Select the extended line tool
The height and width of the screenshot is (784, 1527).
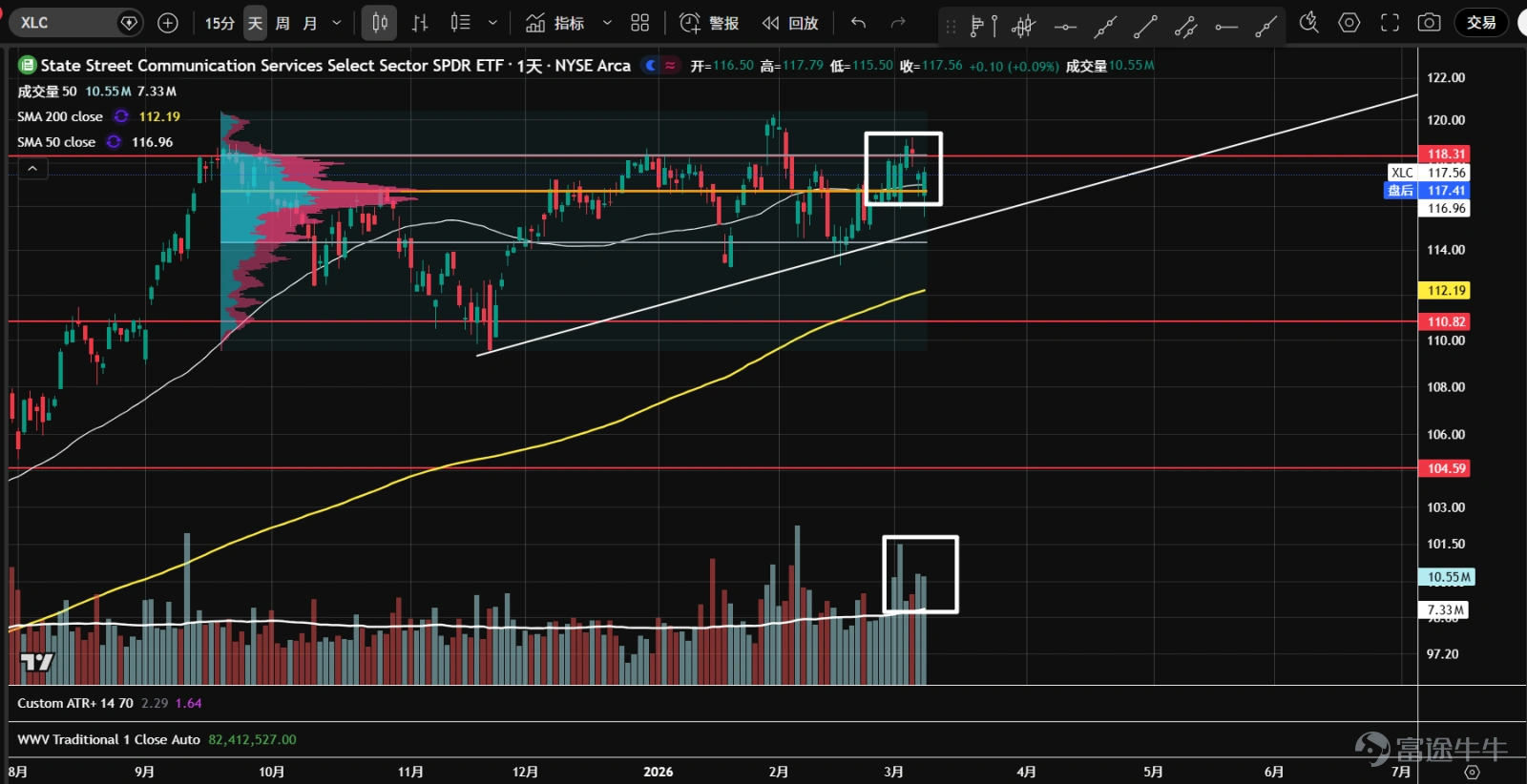point(1105,27)
